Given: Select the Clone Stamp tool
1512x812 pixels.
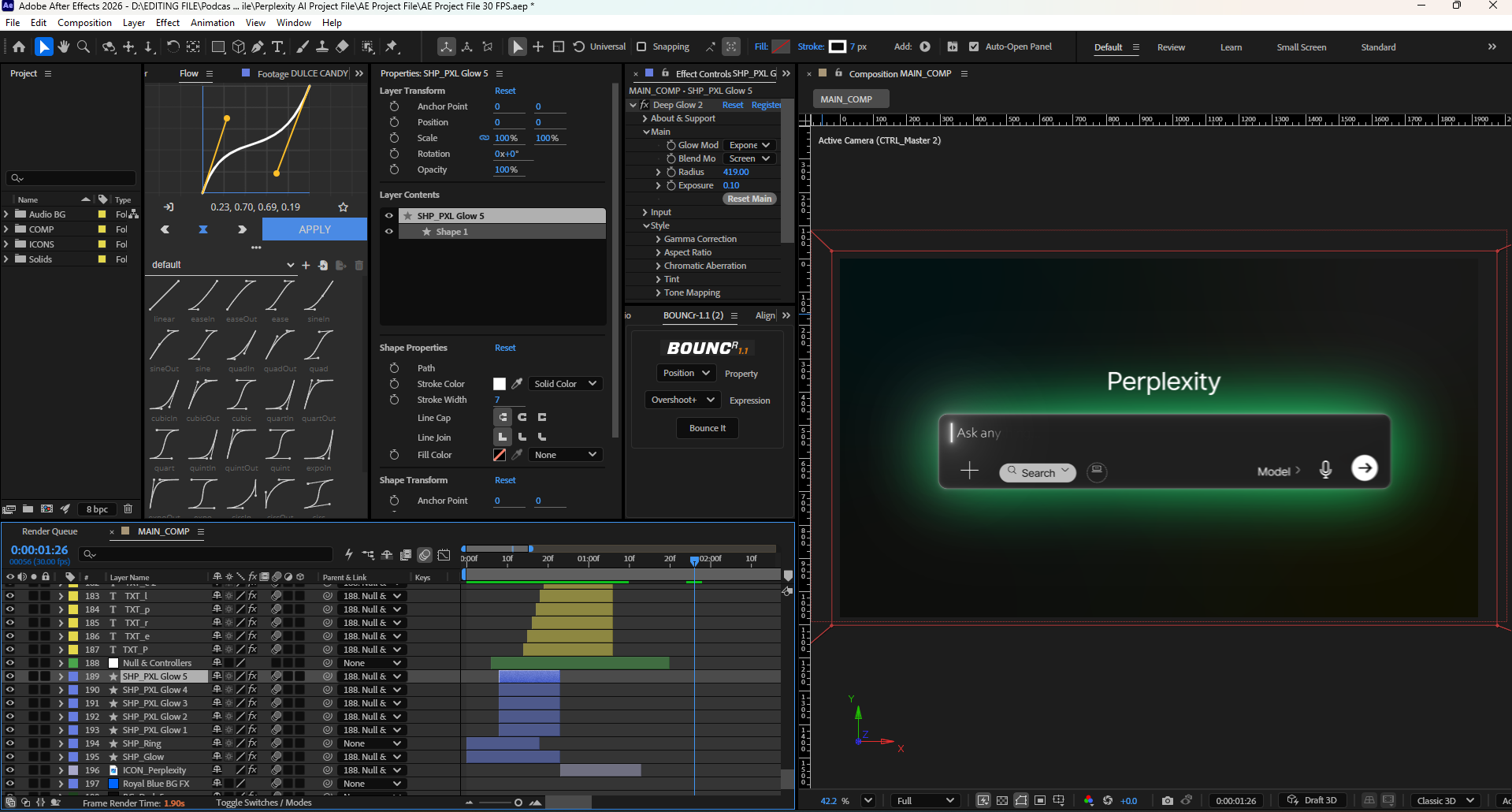Looking at the screenshot, I should tap(322, 47).
